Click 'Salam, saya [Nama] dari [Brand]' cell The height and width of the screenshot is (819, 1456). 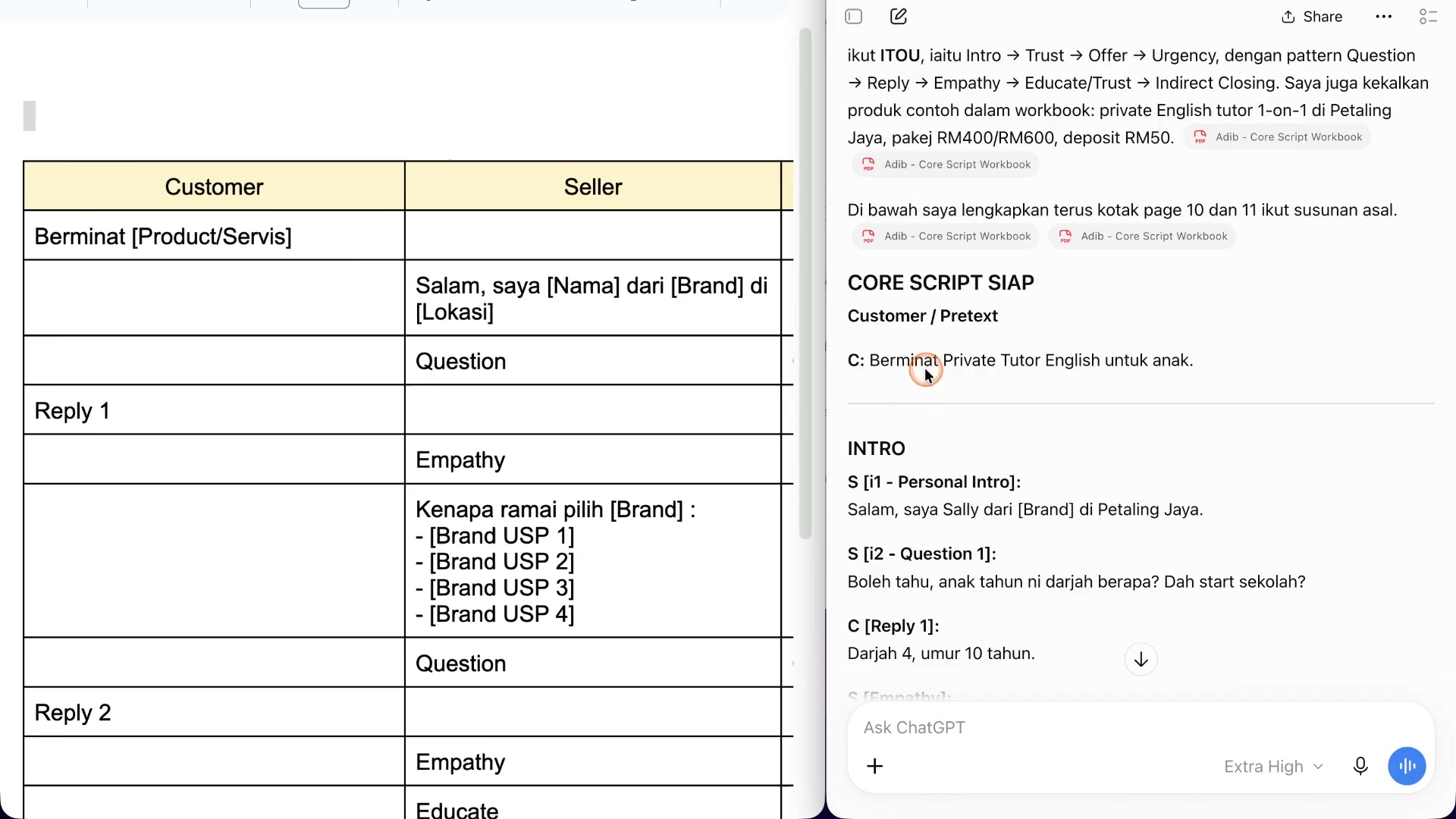coord(593,298)
